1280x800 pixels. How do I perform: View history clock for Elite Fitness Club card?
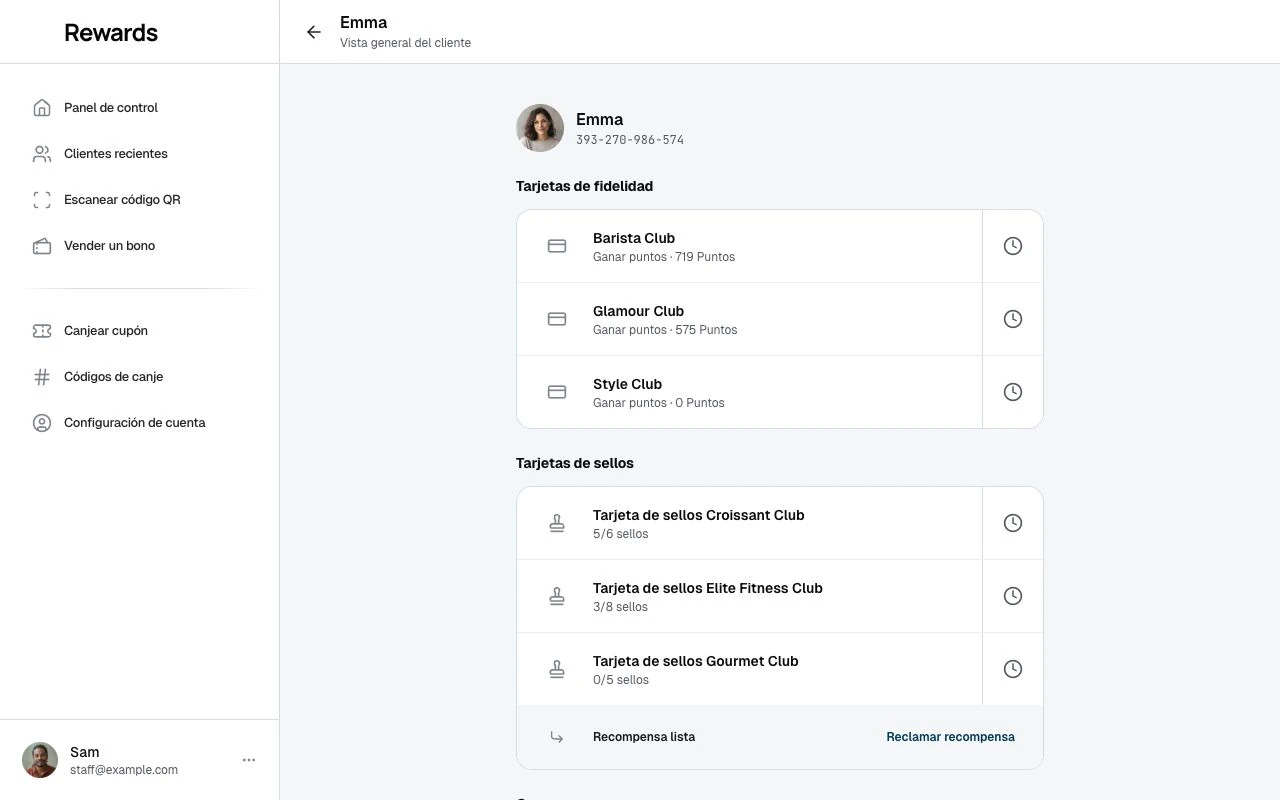[x=1013, y=596]
